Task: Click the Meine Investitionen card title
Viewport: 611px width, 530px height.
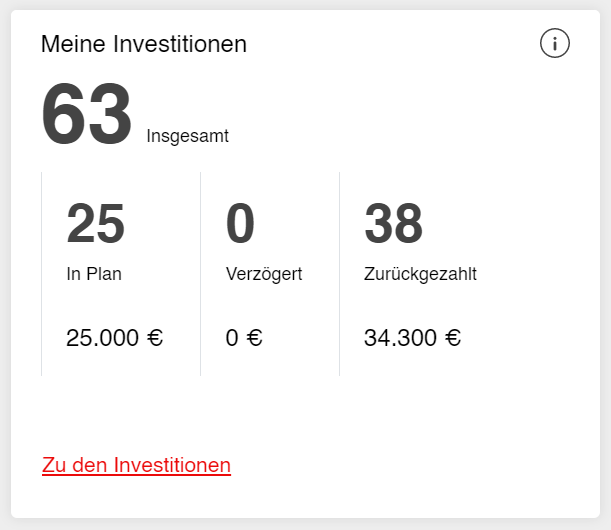Action: click(143, 44)
